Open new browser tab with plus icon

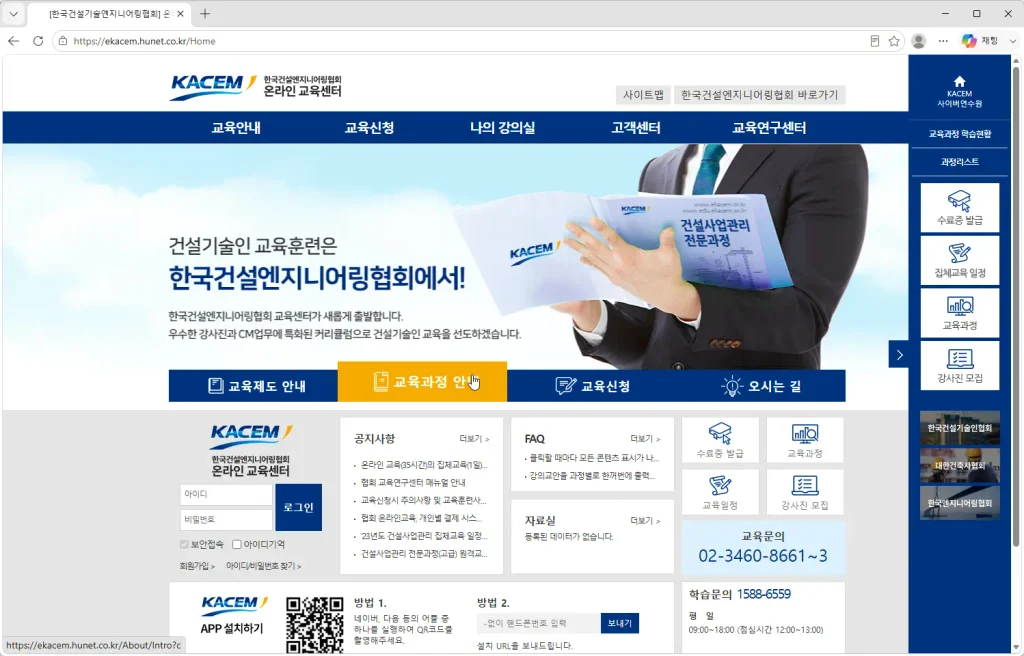[x=205, y=14]
